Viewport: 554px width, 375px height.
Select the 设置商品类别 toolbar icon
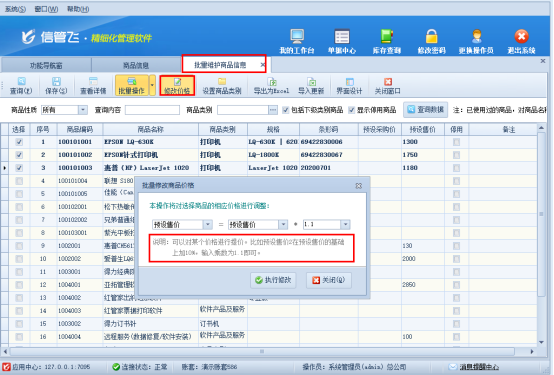[222, 86]
